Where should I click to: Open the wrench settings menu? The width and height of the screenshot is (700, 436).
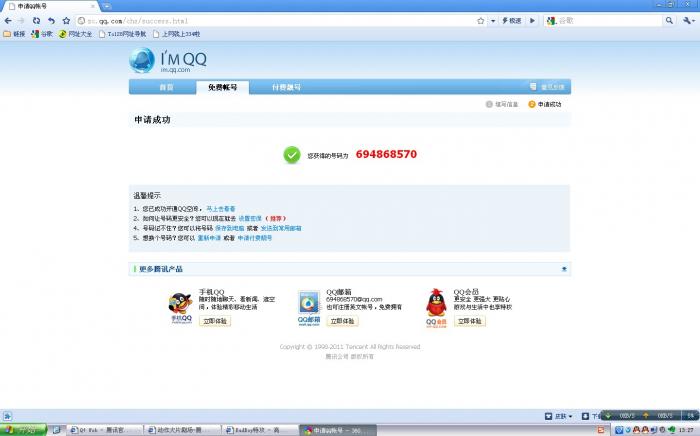pos(688,21)
